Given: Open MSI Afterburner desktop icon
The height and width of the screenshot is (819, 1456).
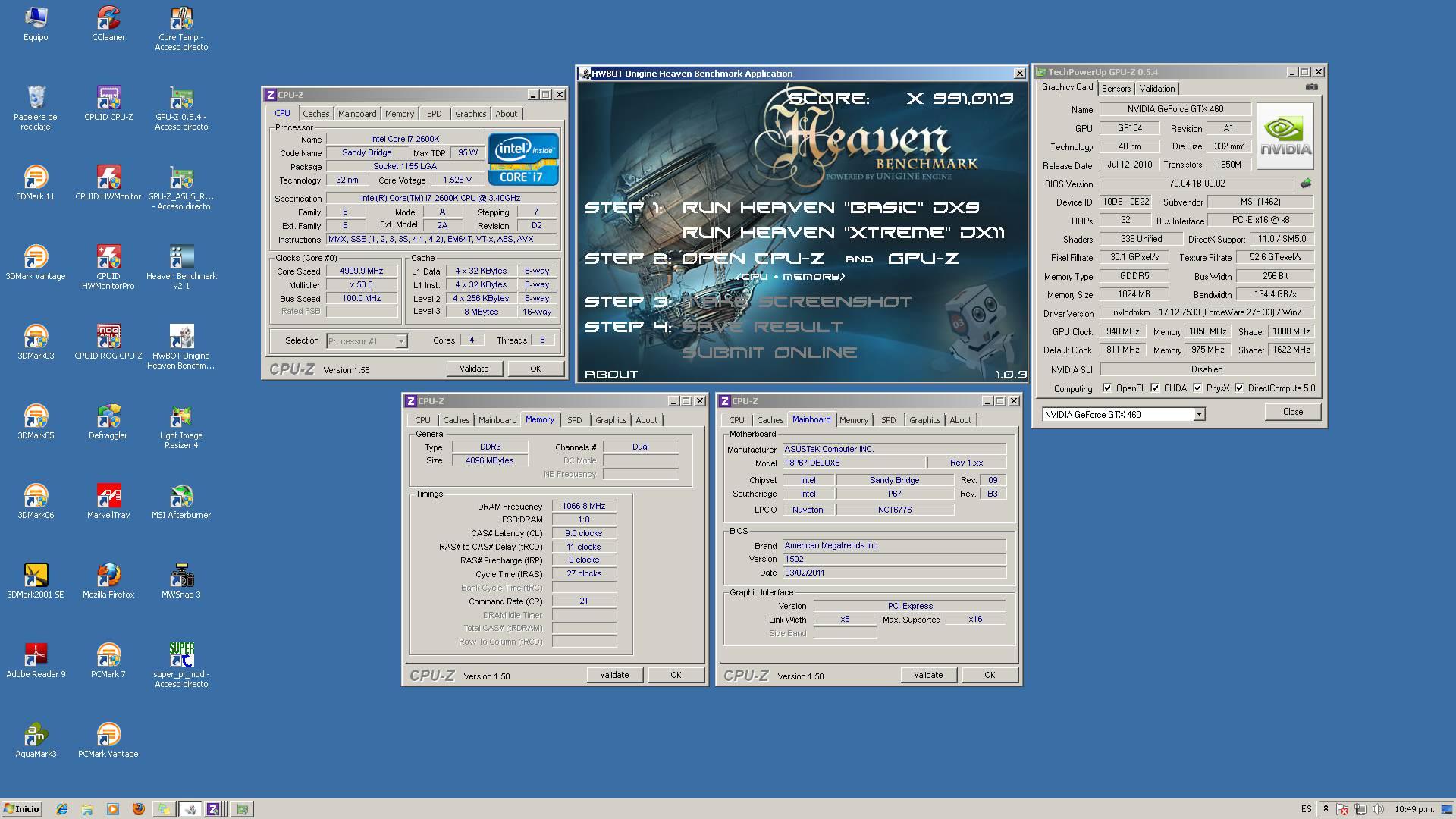Looking at the screenshot, I should click(x=181, y=501).
